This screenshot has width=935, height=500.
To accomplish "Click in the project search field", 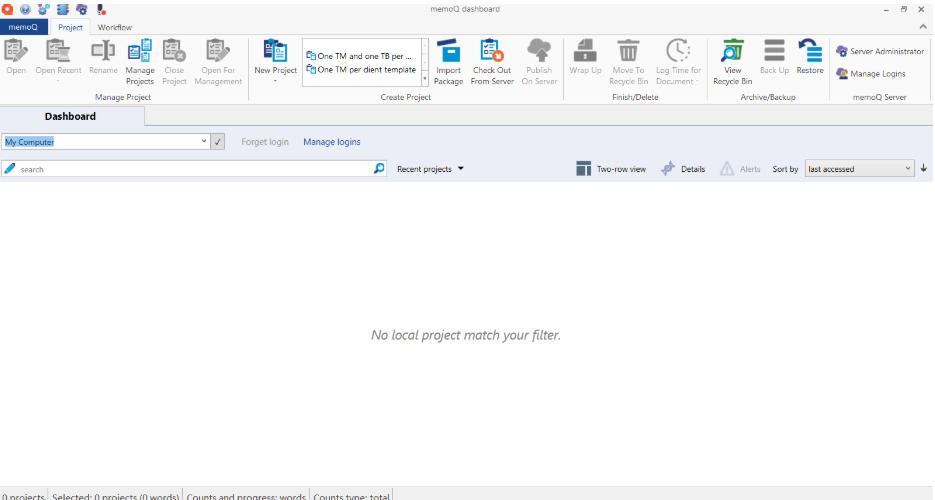I will [x=194, y=169].
